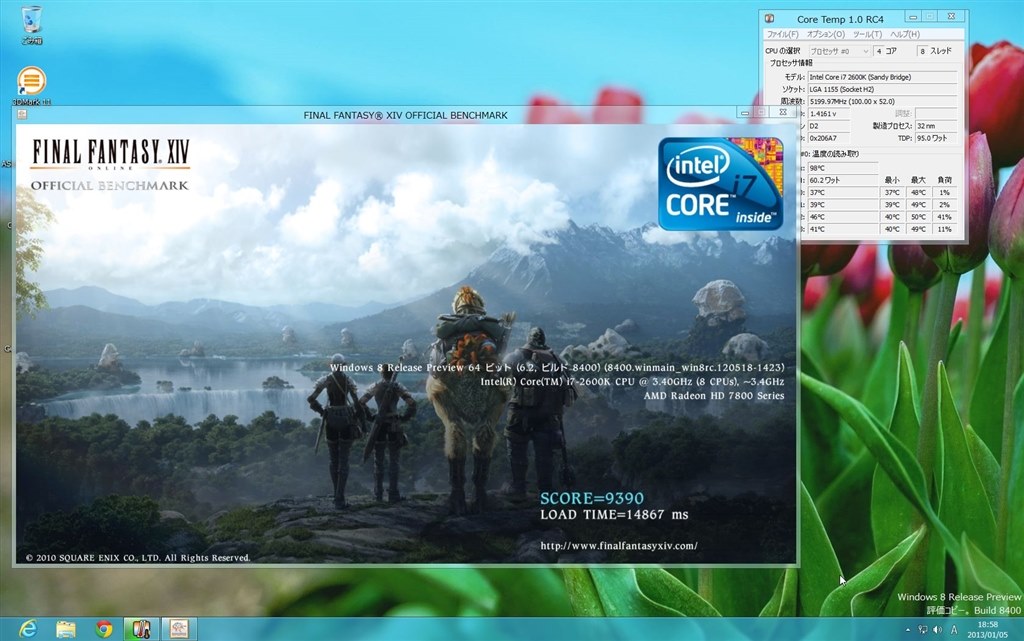Minimize the Core Temp window
The width and height of the screenshot is (1024, 641).
(913, 17)
